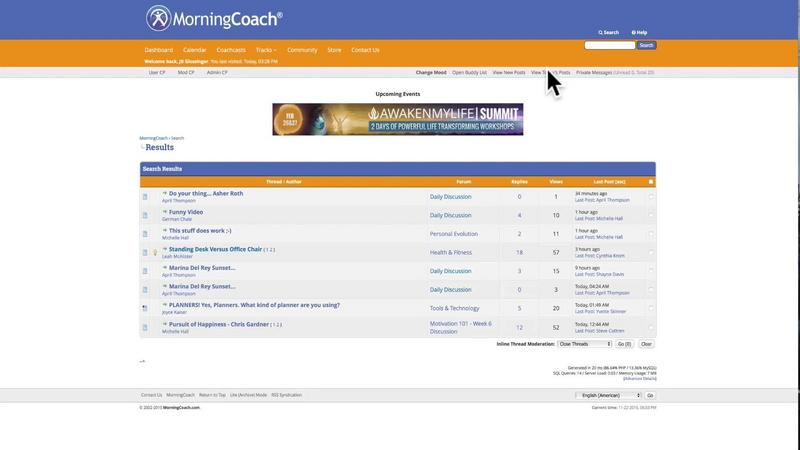
Task: Open the Store menu item
Action: pos(334,50)
